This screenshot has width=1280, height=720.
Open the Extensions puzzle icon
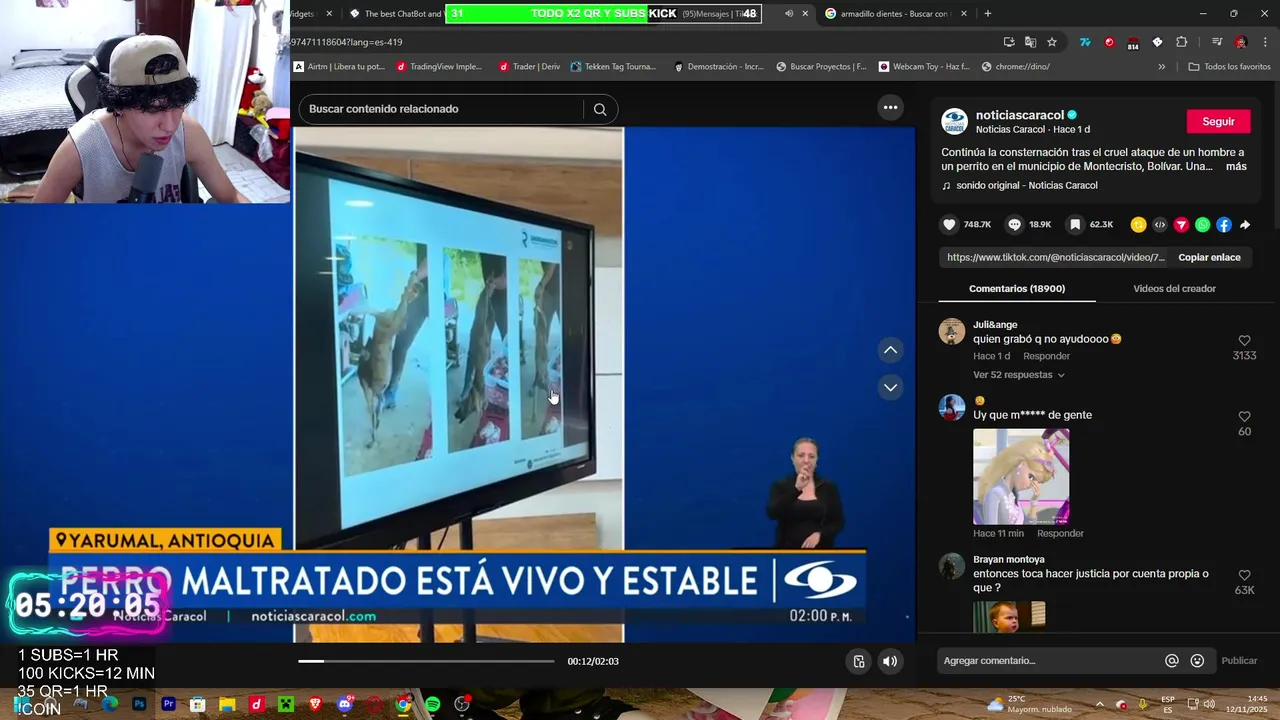[1181, 42]
